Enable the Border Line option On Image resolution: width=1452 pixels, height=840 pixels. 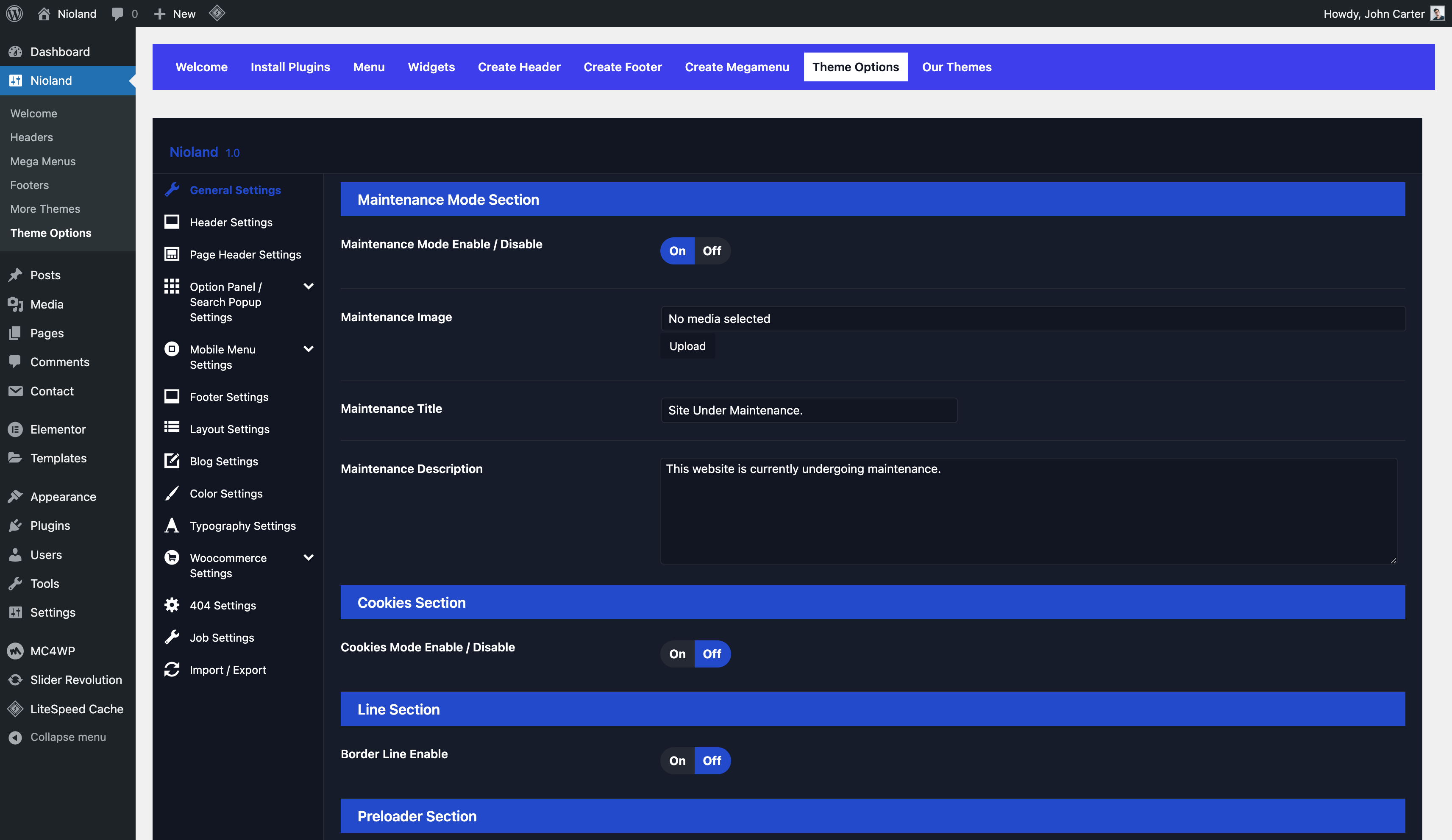point(677,760)
